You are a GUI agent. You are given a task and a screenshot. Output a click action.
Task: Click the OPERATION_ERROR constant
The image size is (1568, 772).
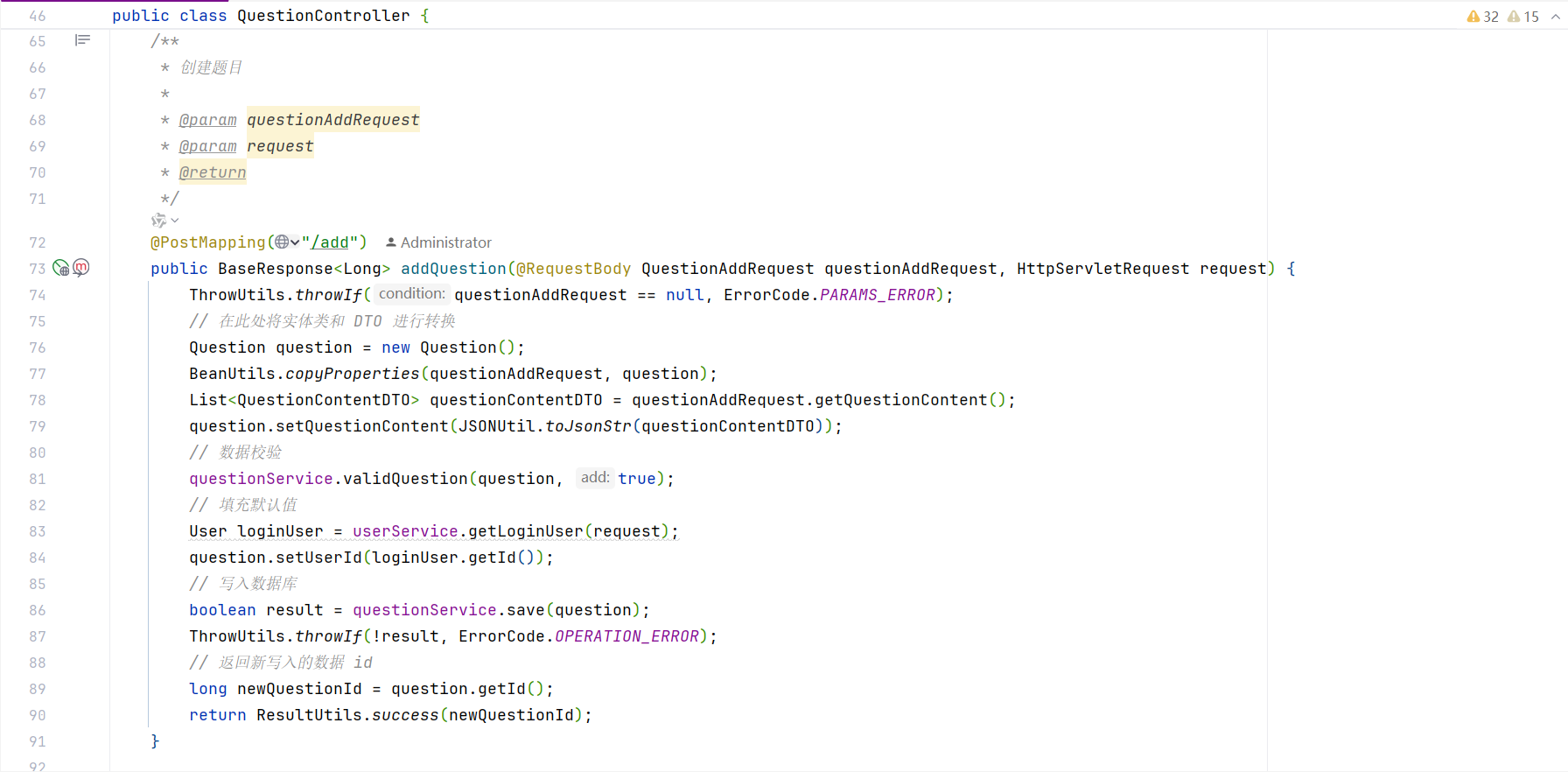coord(626,636)
